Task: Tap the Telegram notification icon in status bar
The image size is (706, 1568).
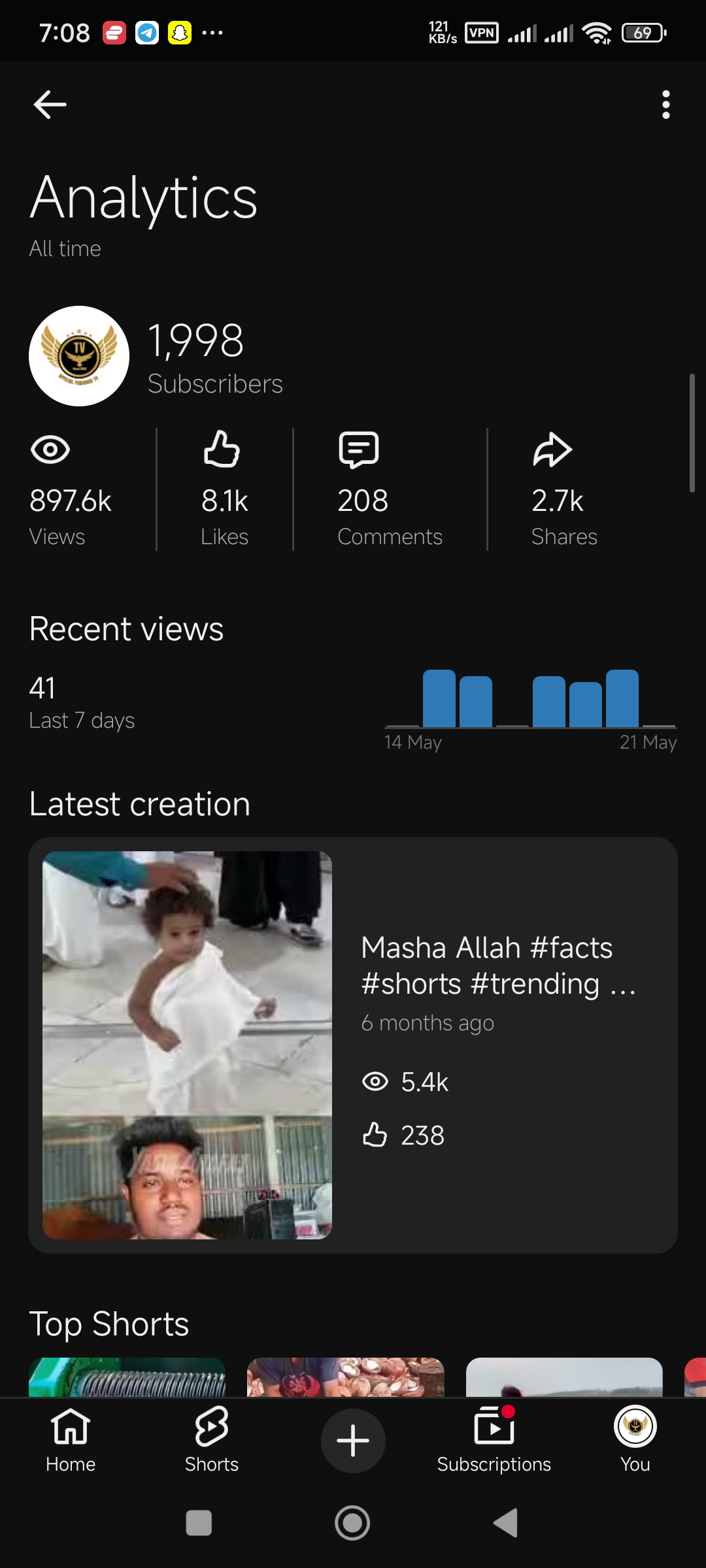Action: point(147,33)
